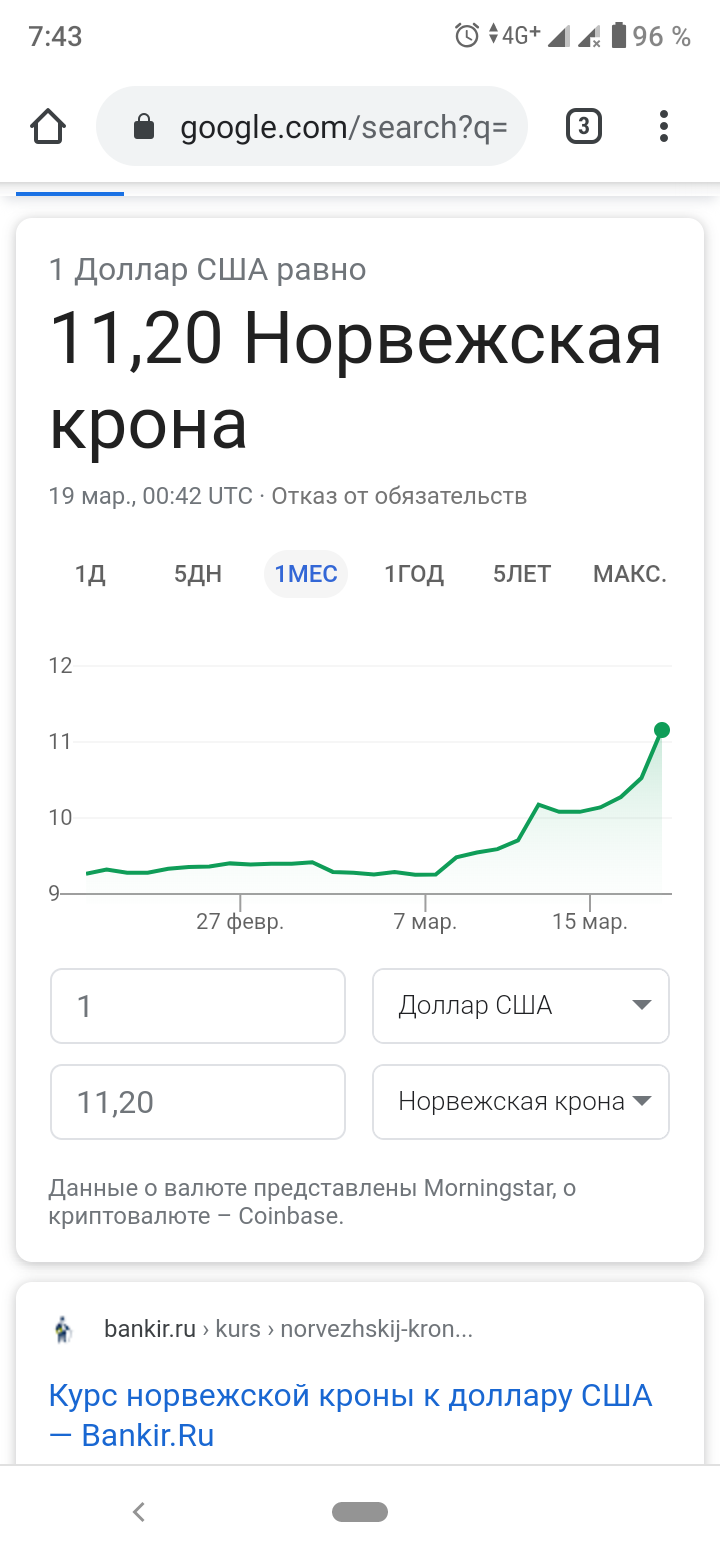Expand the Доллар США currency dropdown

pos(521,1006)
